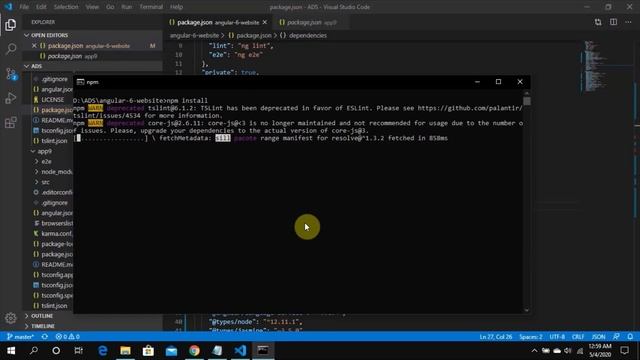Launch Microsoft Edge from taskbar
Image resolution: width=640 pixels, height=360 pixels.
tap(102, 351)
